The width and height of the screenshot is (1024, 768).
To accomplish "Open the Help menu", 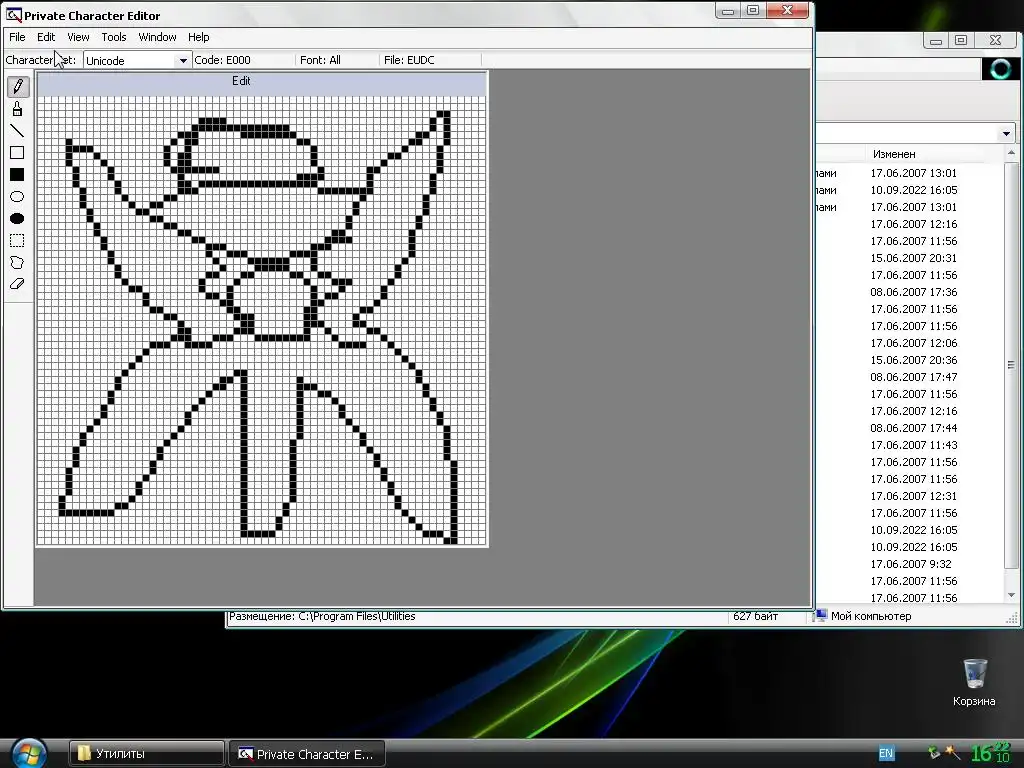I will (x=199, y=37).
